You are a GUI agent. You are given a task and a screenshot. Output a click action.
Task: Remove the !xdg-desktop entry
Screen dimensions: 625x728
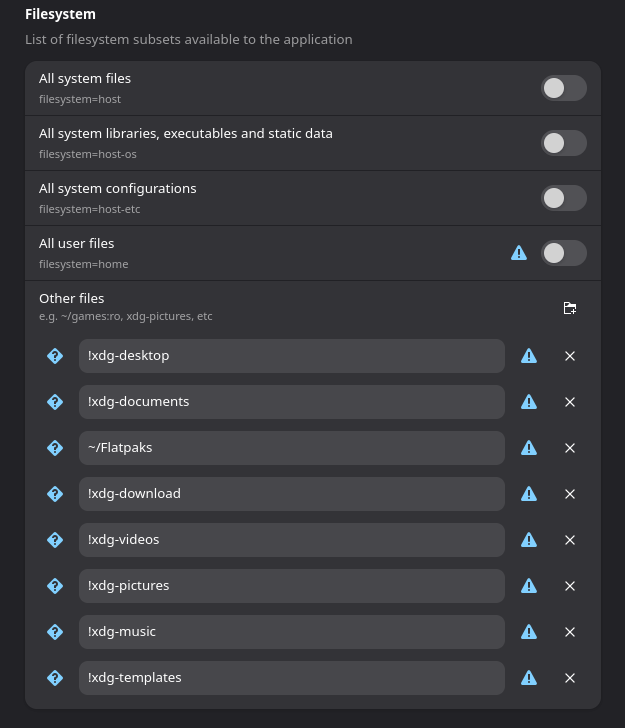coord(570,356)
